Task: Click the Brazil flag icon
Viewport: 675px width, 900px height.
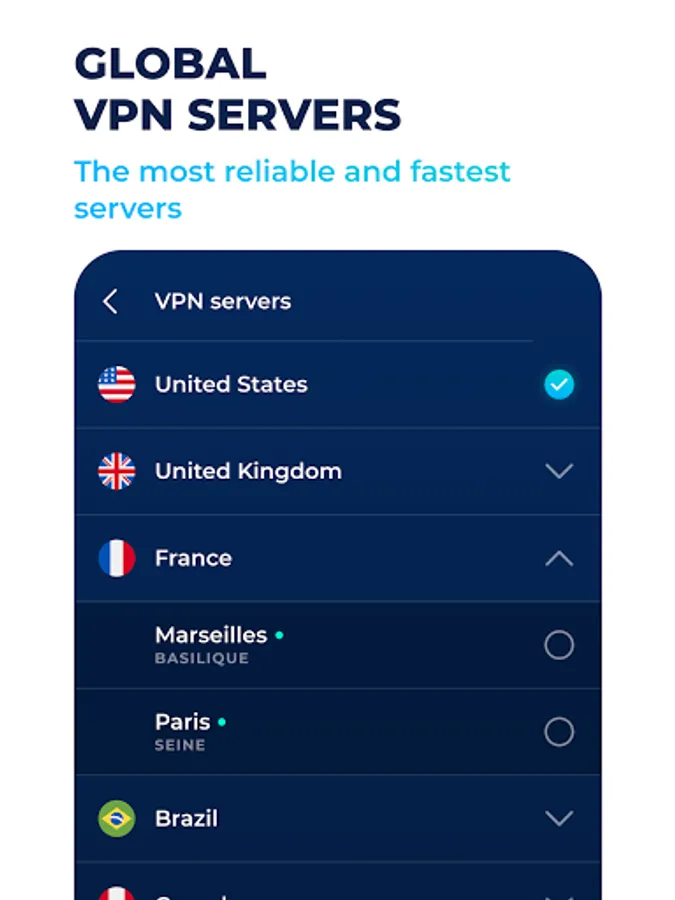Action: click(117, 818)
